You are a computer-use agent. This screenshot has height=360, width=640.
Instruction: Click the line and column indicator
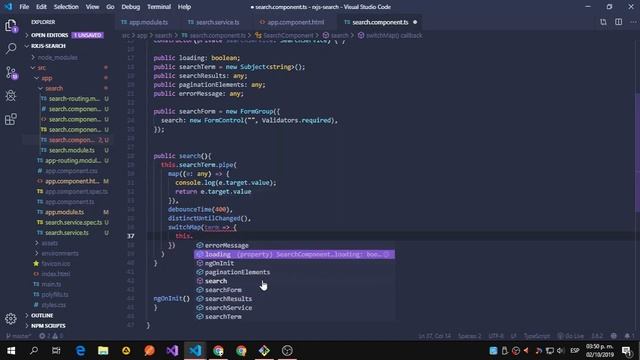click(x=434, y=336)
